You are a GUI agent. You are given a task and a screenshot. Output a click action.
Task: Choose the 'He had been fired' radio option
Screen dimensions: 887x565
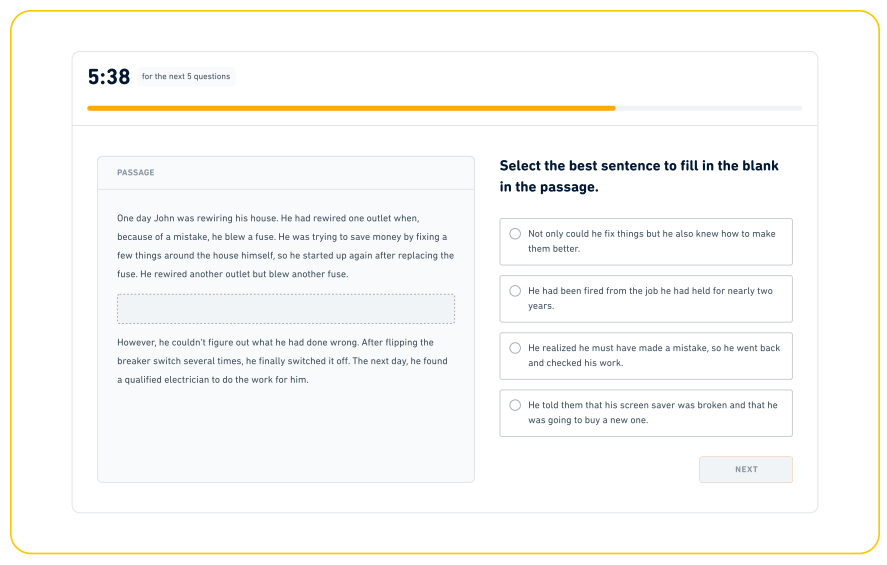coord(515,291)
